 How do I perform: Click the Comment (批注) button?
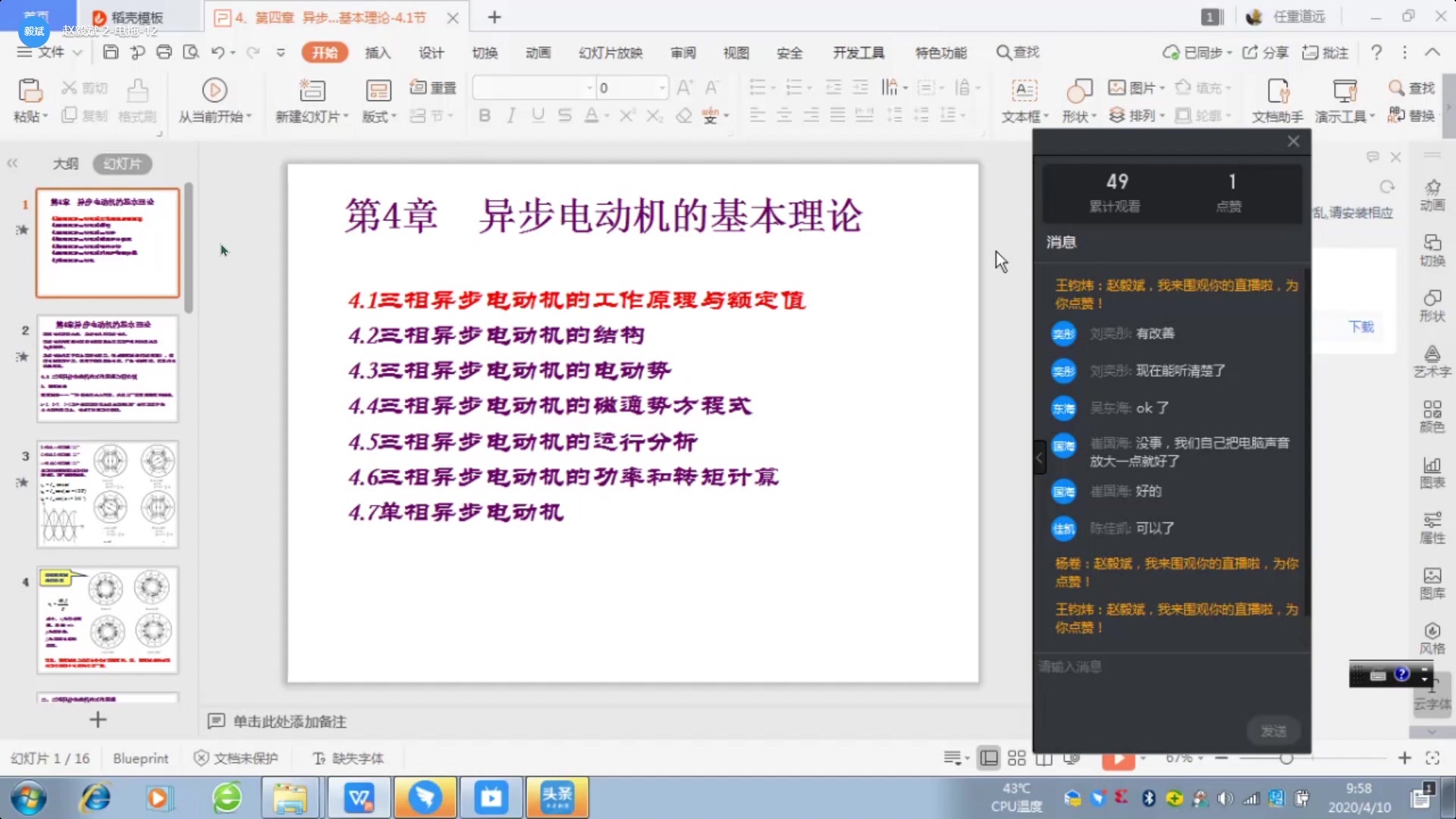1326,52
